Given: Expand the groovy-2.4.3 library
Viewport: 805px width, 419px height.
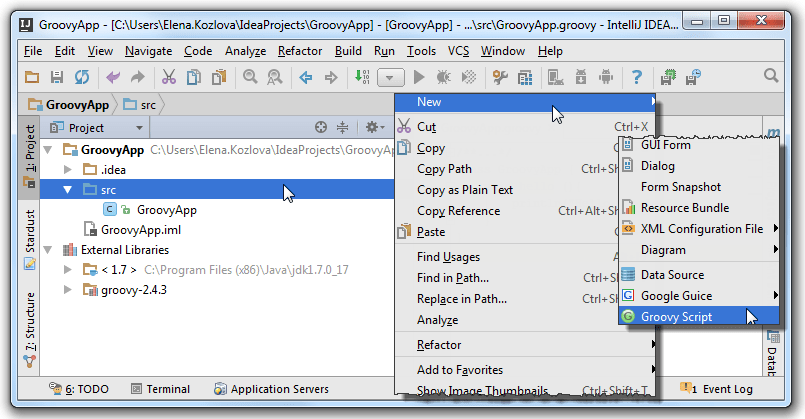Looking at the screenshot, I should tap(67, 290).
